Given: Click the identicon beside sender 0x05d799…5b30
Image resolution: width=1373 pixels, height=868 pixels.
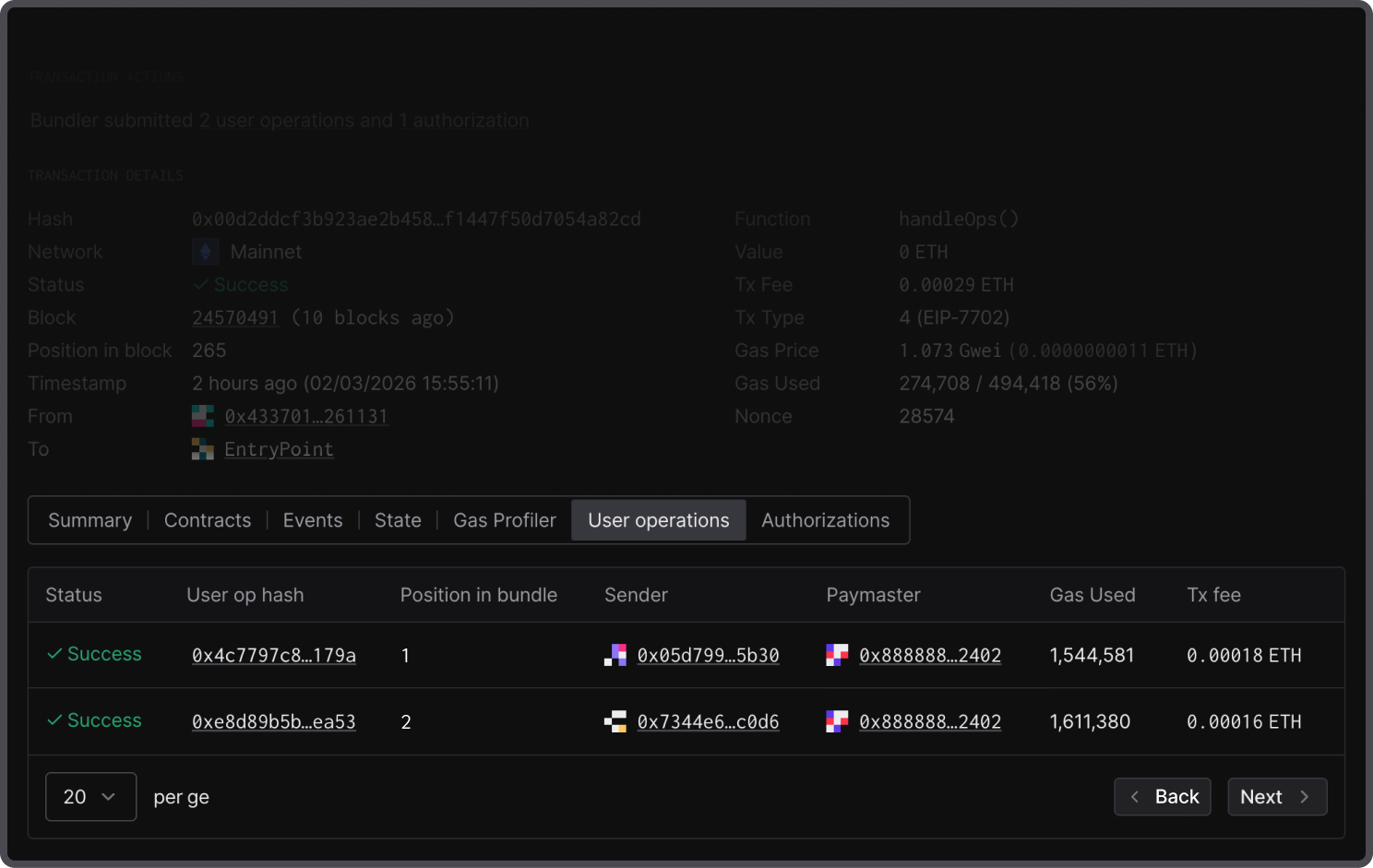Looking at the screenshot, I should pyautogui.click(x=615, y=655).
